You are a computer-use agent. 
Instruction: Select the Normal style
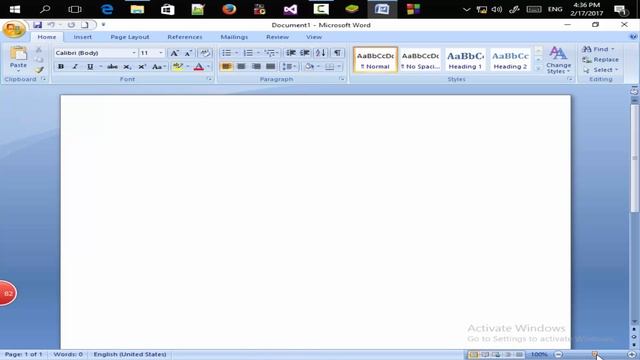[x=375, y=60]
